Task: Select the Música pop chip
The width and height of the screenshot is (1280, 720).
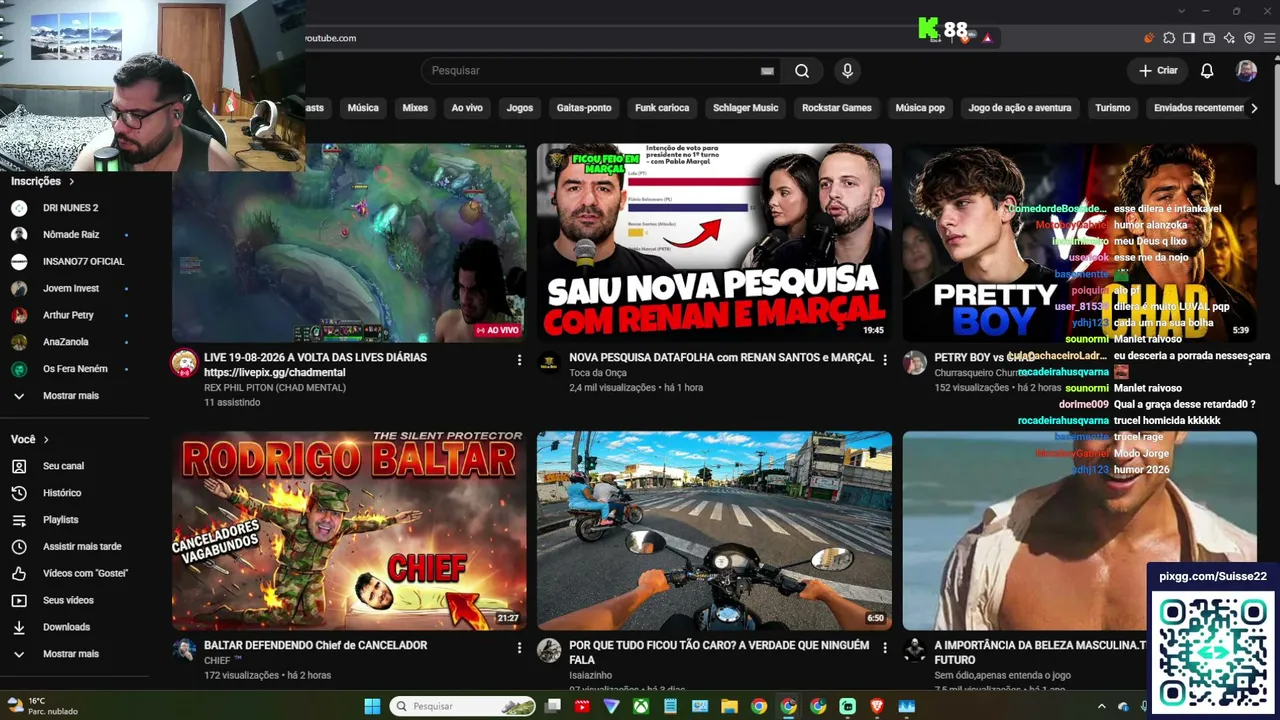Action: [x=920, y=108]
